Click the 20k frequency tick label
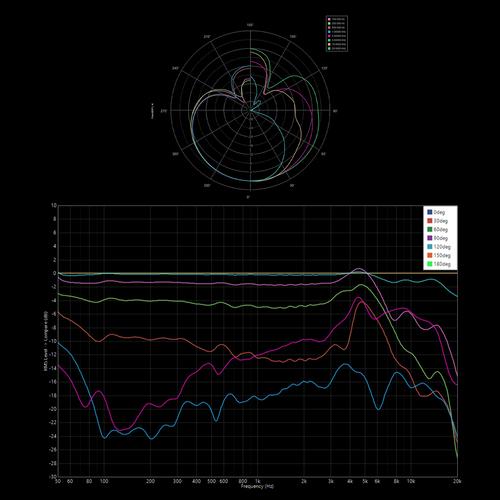The height and width of the screenshot is (500, 500). tap(457, 481)
